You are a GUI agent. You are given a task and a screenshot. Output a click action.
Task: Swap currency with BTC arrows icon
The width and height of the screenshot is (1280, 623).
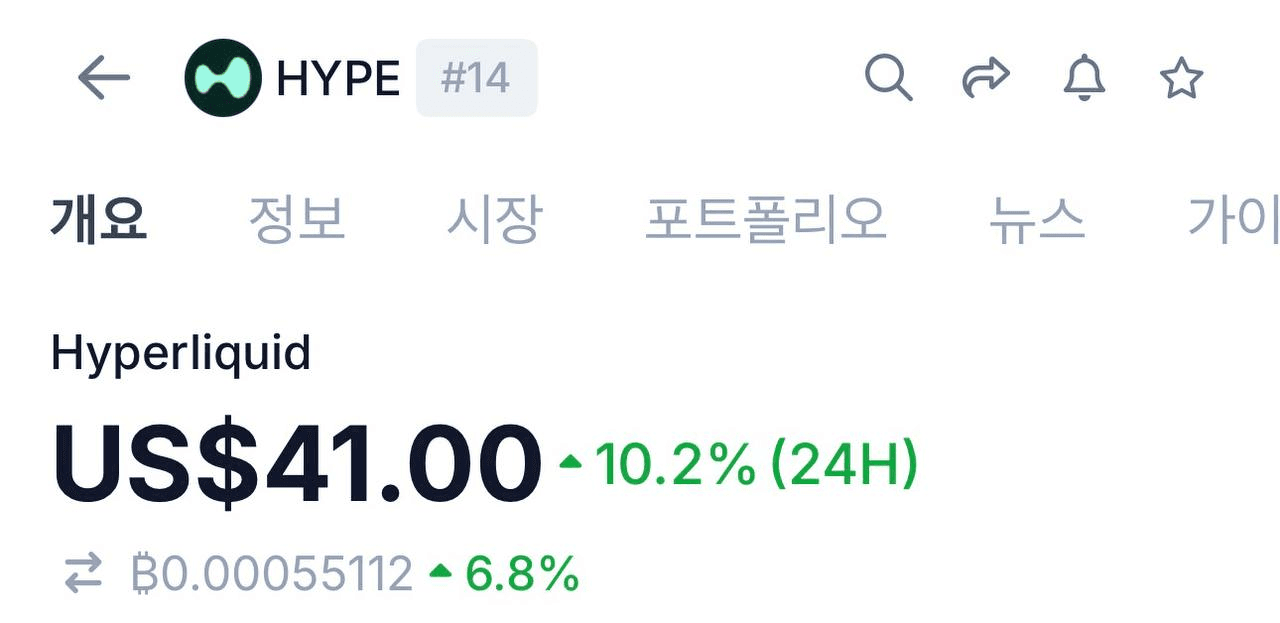[83, 574]
